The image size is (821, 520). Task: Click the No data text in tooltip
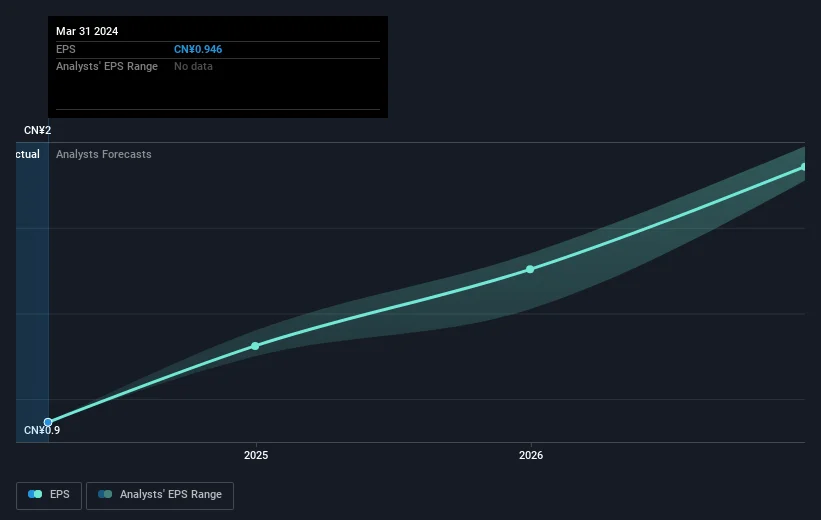pyautogui.click(x=193, y=66)
